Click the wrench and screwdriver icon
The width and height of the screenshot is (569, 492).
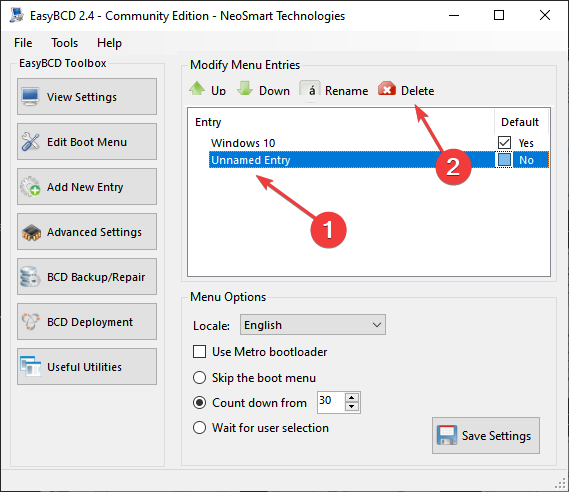(30, 142)
